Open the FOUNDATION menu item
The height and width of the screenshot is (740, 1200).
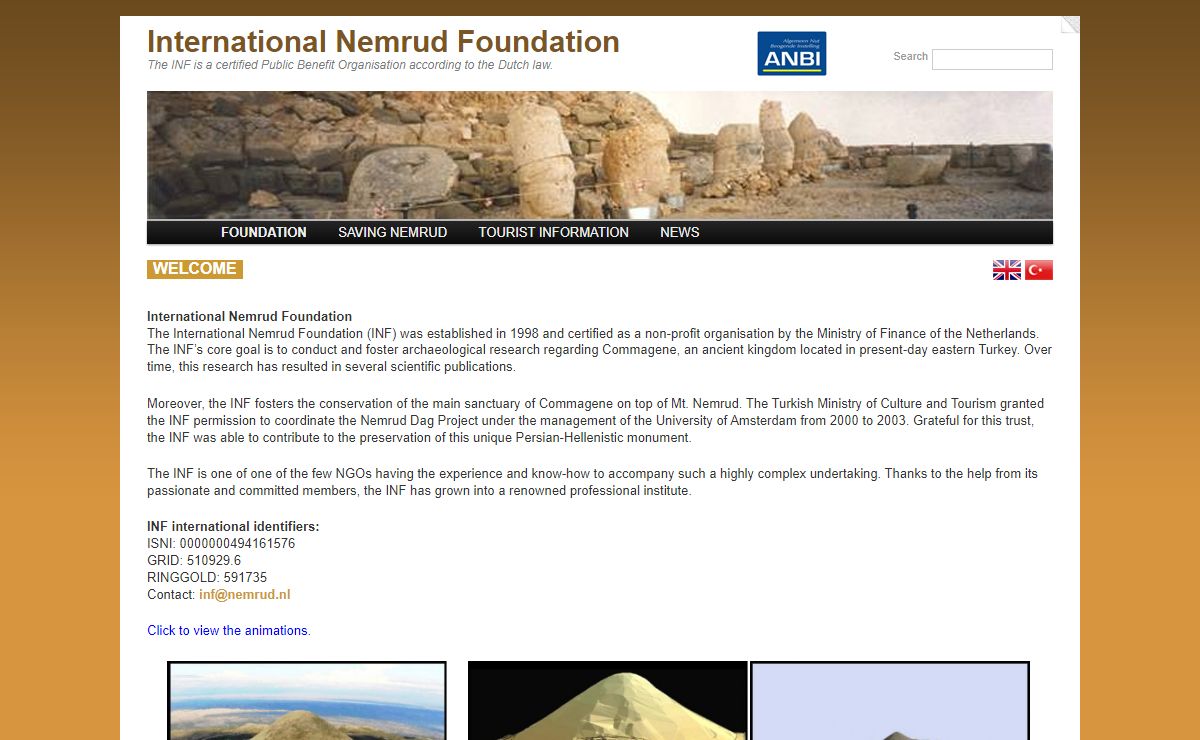click(x=264, y=232)
